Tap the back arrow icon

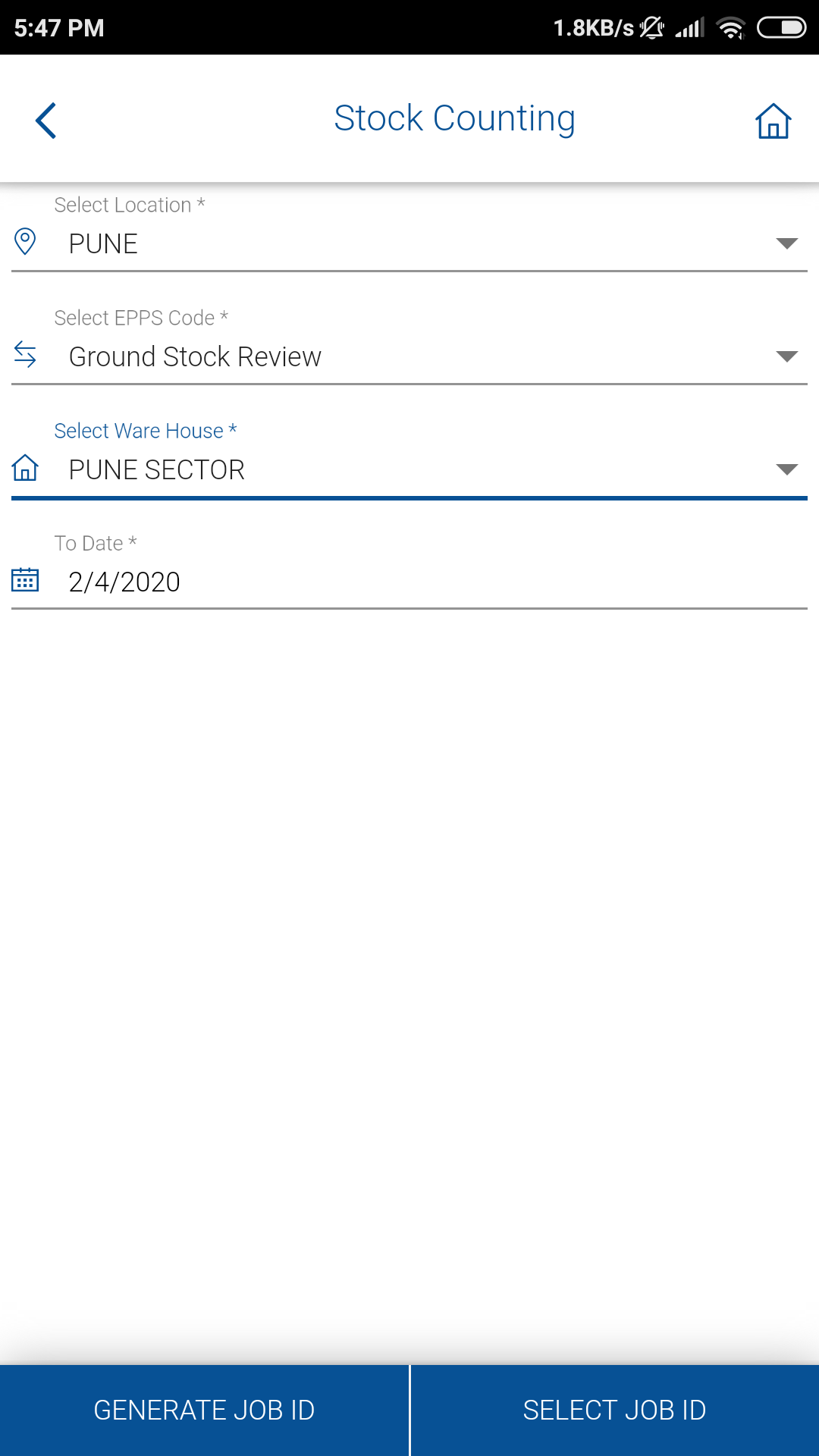click(45, 121)
